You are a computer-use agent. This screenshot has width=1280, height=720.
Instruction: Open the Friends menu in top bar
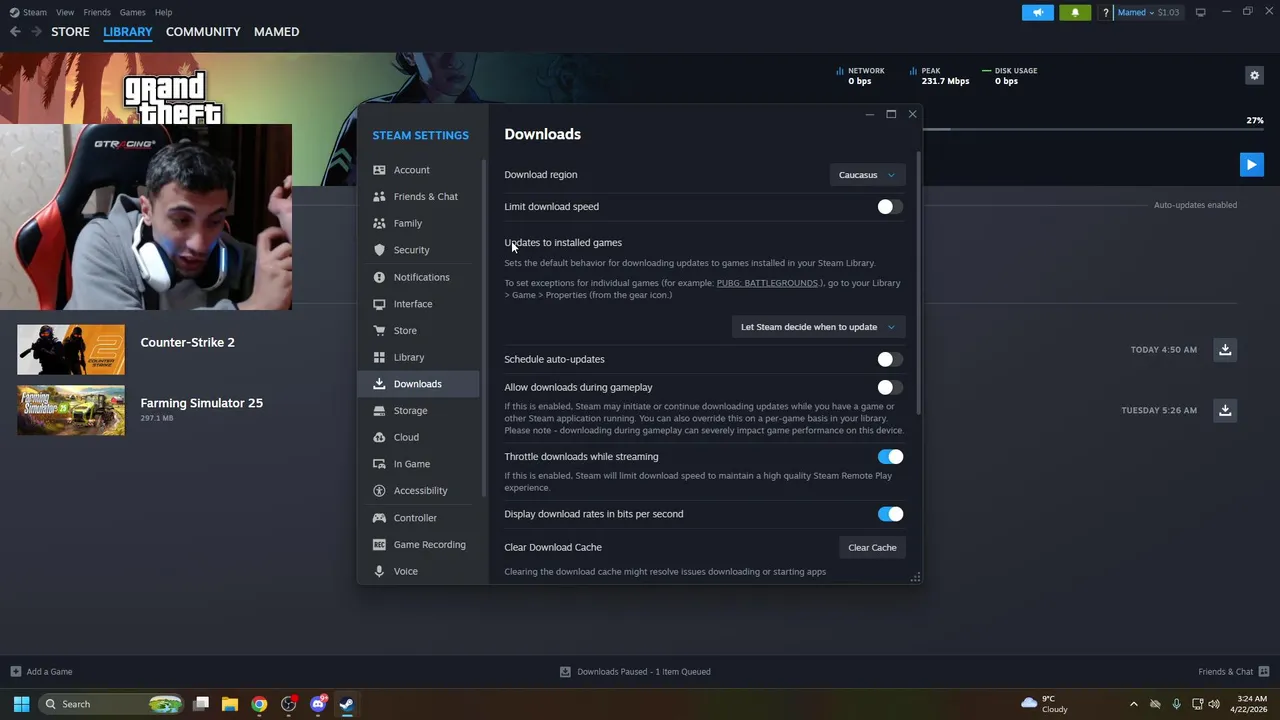click(97, 12)
